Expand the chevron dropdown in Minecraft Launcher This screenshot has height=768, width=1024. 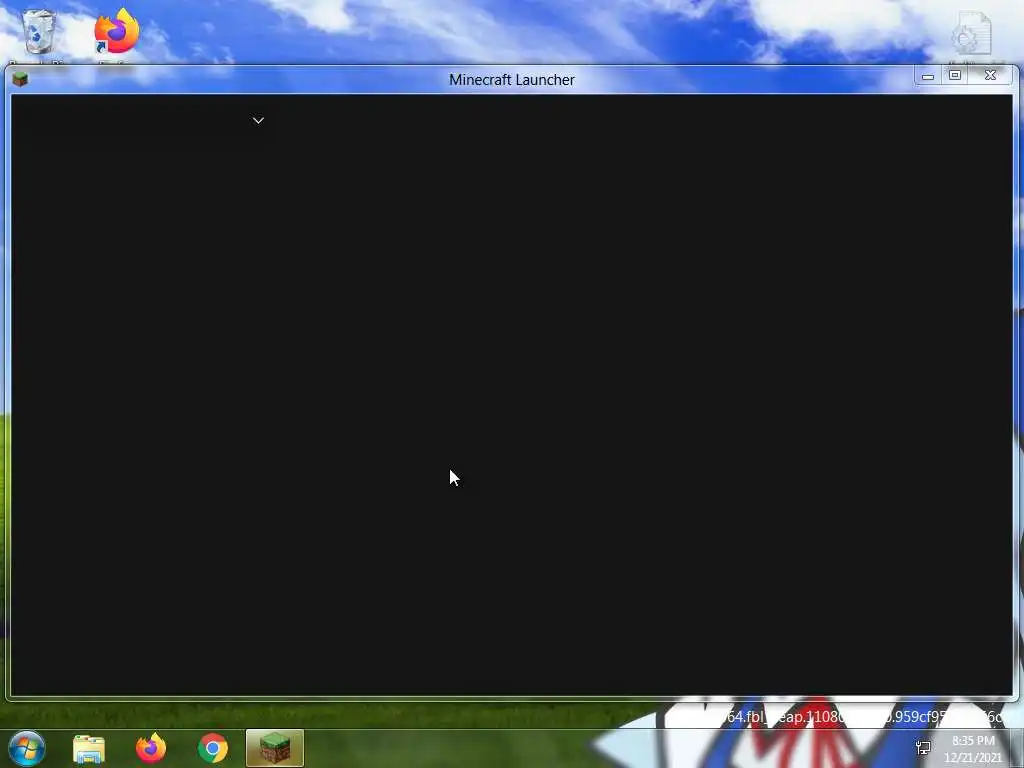258,120
